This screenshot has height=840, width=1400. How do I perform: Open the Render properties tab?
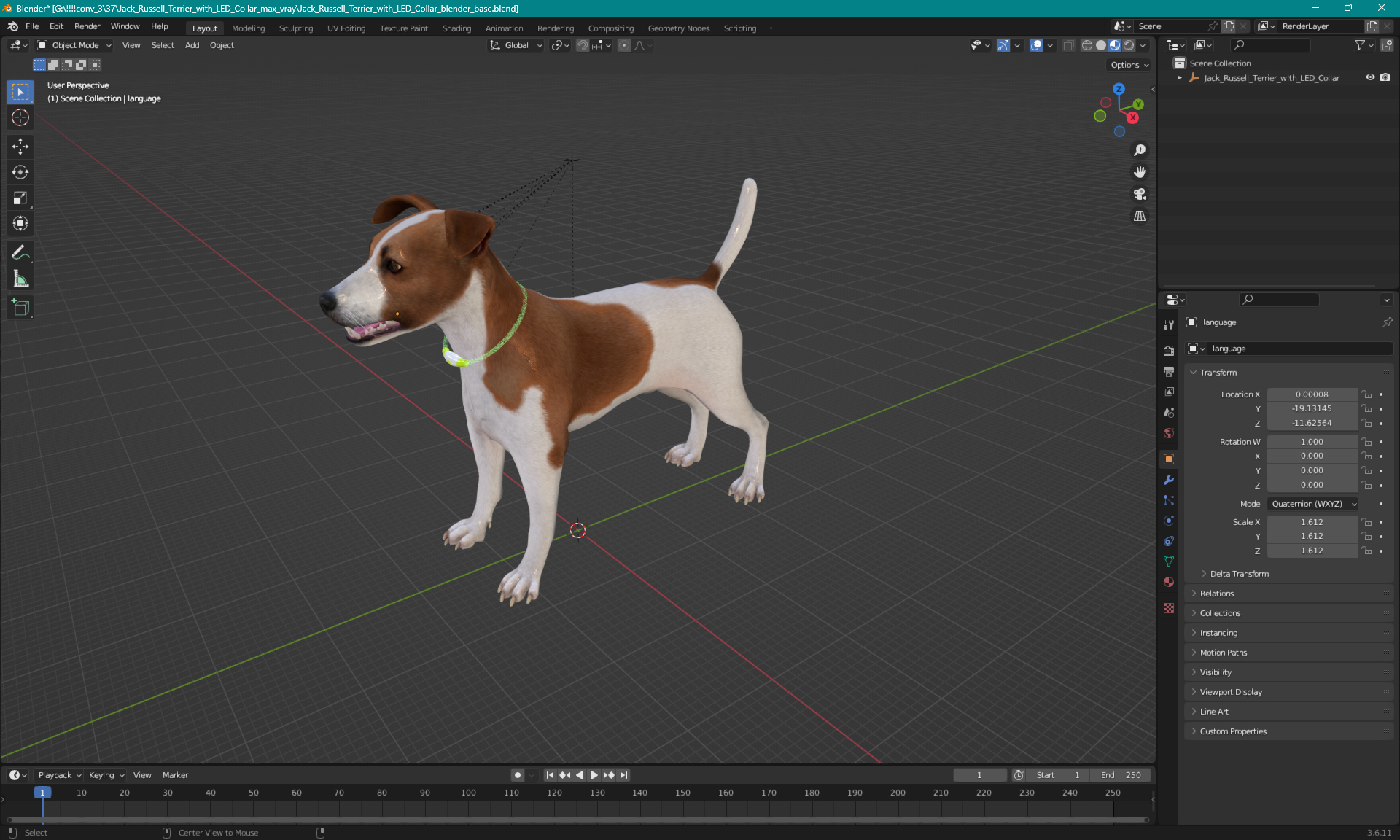pyautogui.click(x=1169, y=351)
